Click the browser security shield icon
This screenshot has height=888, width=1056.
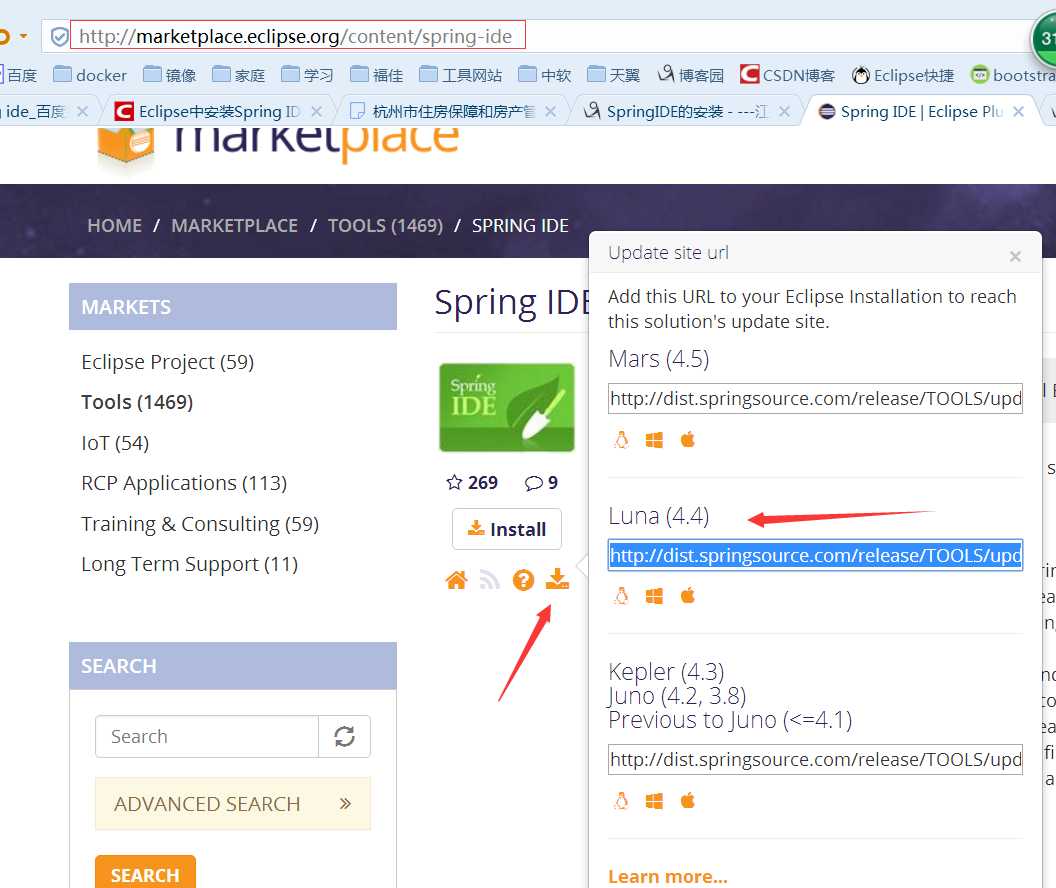click(x=59, y=36)
